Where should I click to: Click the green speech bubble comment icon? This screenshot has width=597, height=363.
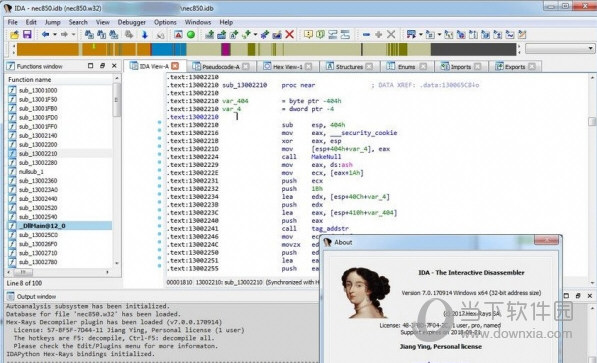320,35
